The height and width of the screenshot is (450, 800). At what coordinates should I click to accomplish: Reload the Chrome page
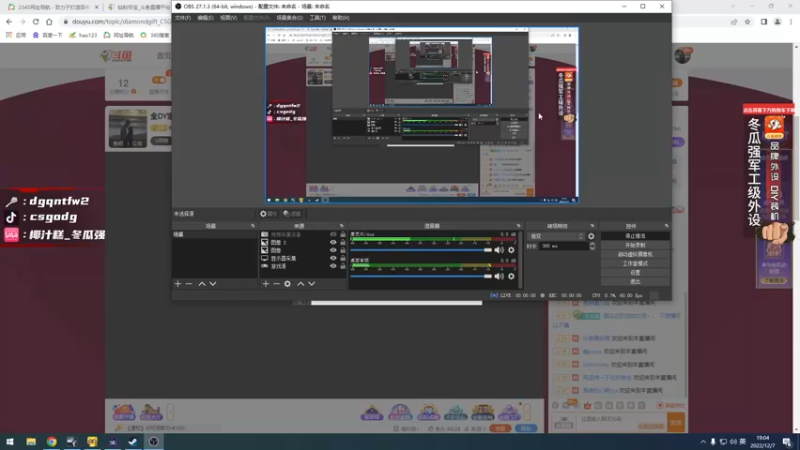(36, 22)
